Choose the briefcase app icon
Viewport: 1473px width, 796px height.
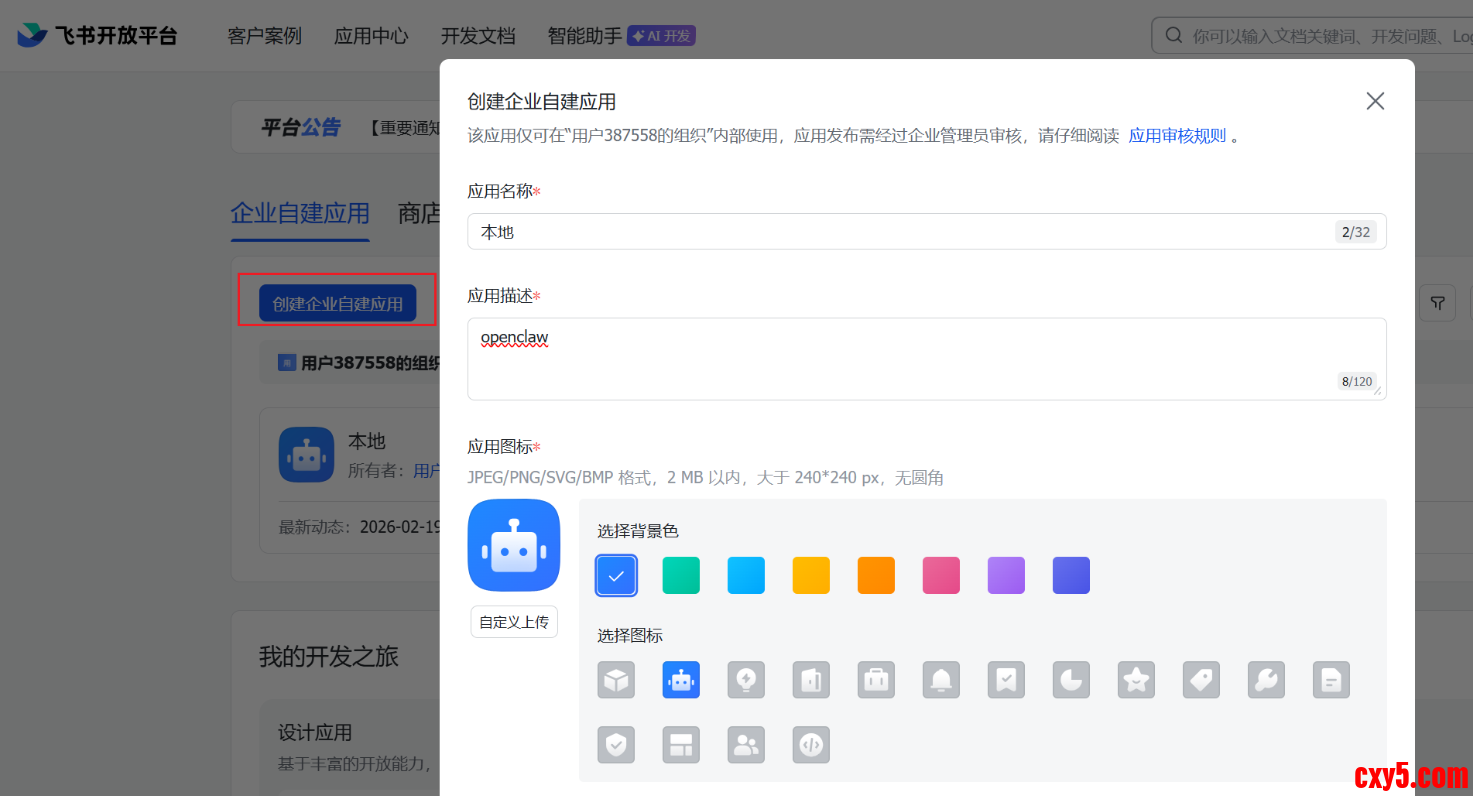tap(876, 680)
